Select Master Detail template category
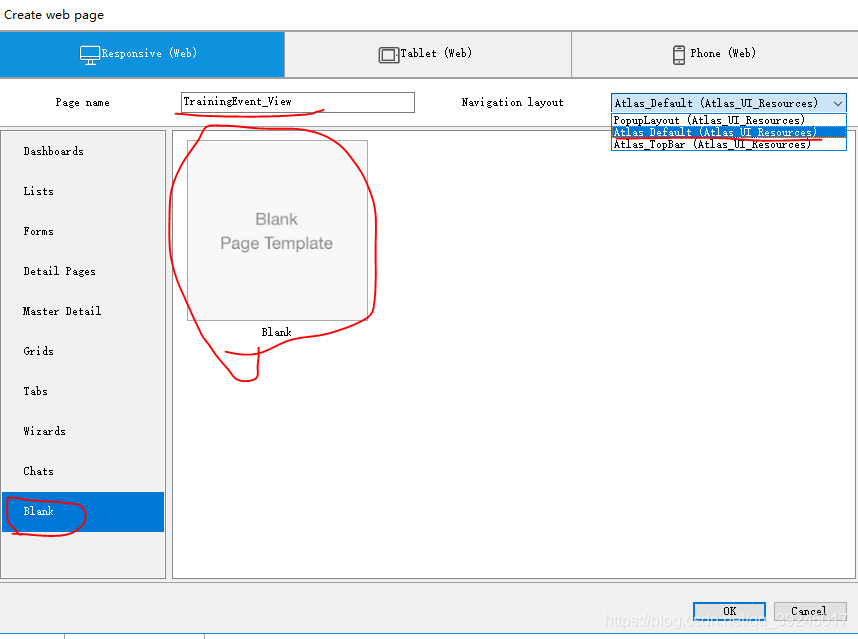This screenshot has width=858, height=639. click(x=62, y=312)
